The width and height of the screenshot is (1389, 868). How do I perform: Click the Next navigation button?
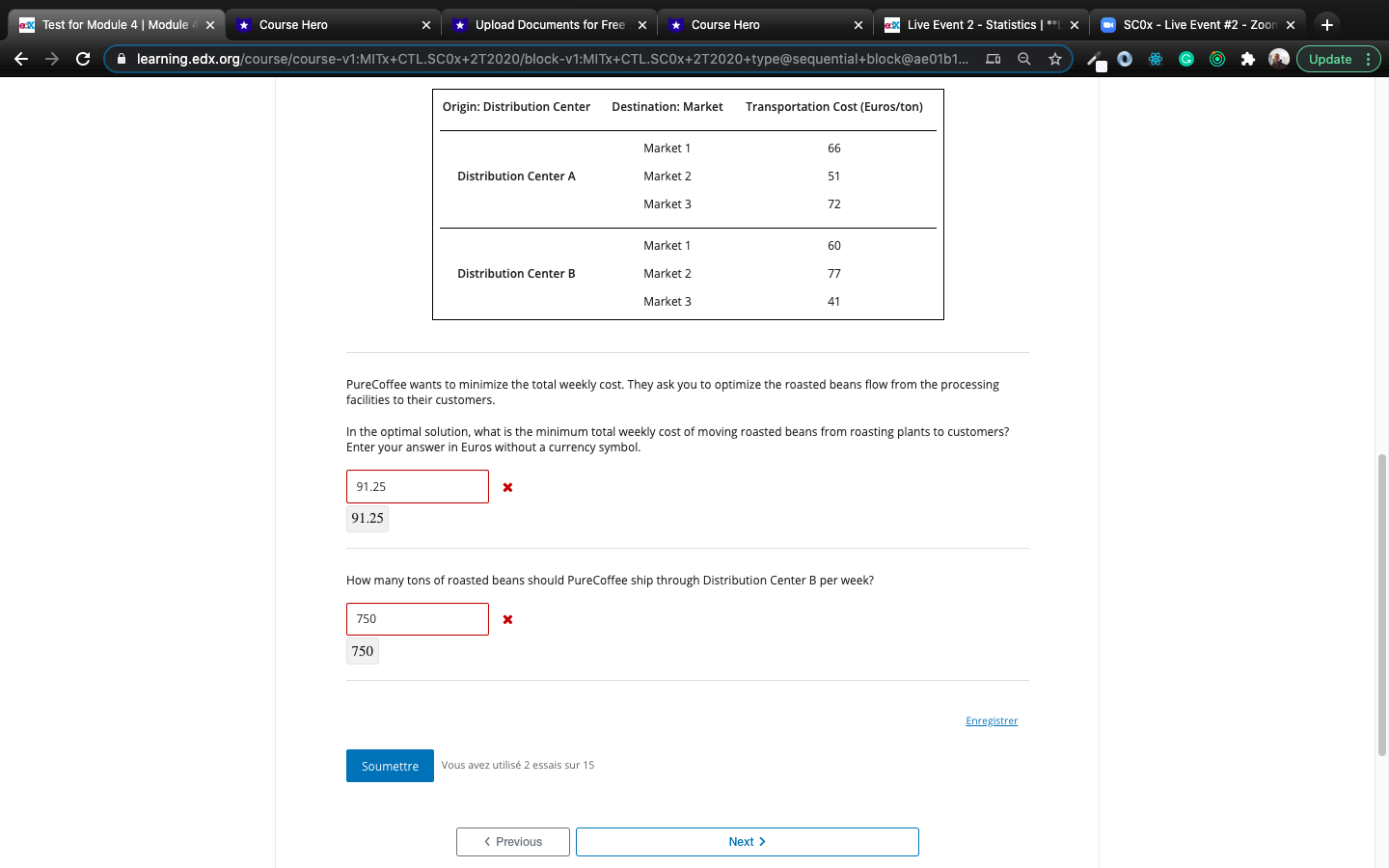[747, 841]
